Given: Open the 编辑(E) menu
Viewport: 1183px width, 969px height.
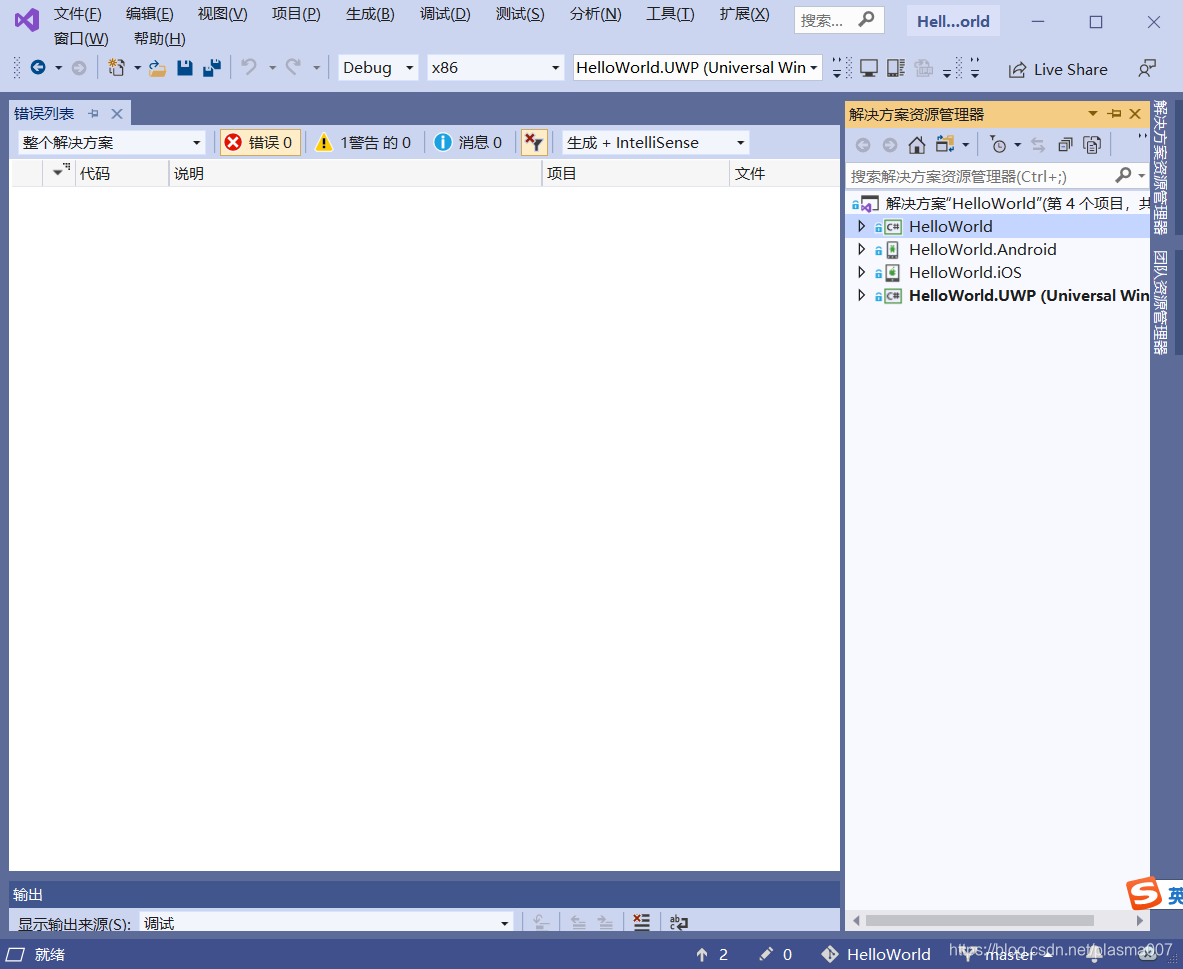Looking at the screenshot, I should pyautogui.click(x=149, y=14).
